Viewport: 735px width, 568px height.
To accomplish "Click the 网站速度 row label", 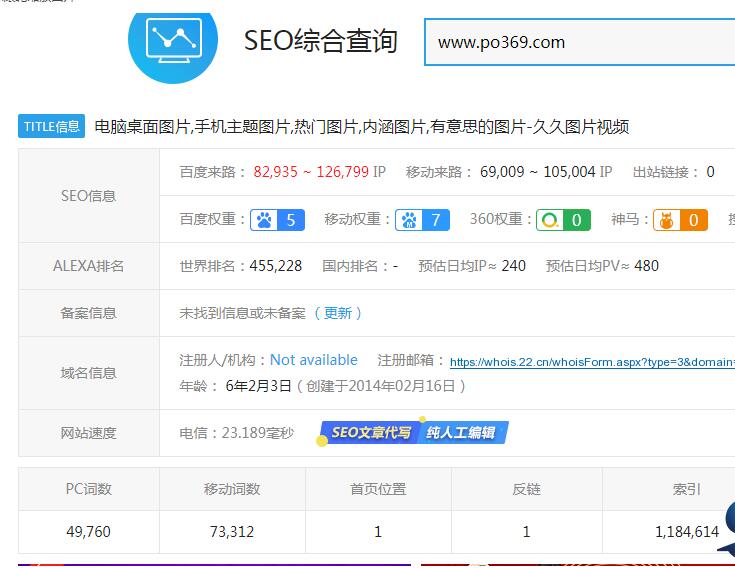I will [x=89, y=433].
